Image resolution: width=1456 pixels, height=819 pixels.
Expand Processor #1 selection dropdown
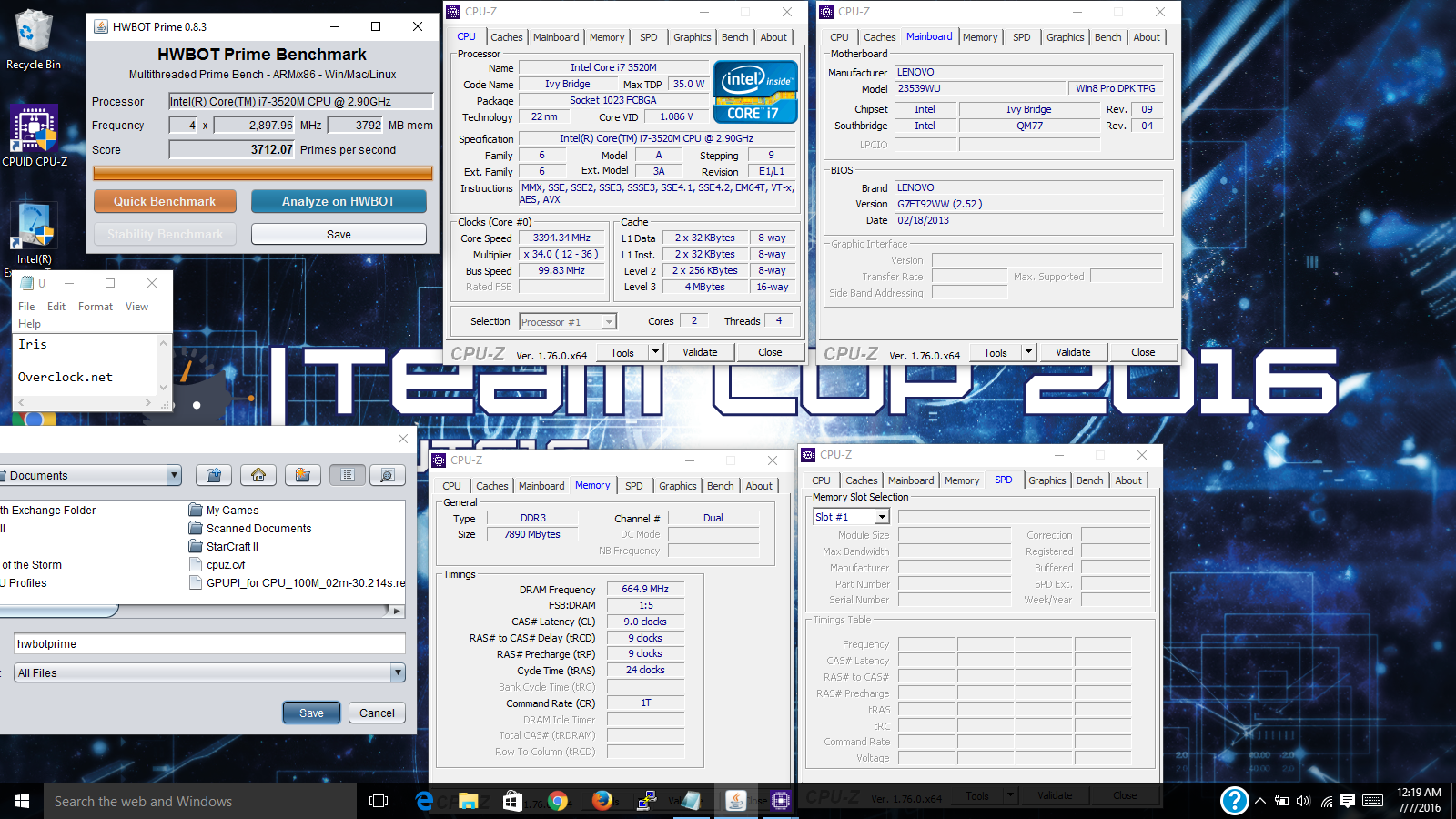click(x=609, y=322)
